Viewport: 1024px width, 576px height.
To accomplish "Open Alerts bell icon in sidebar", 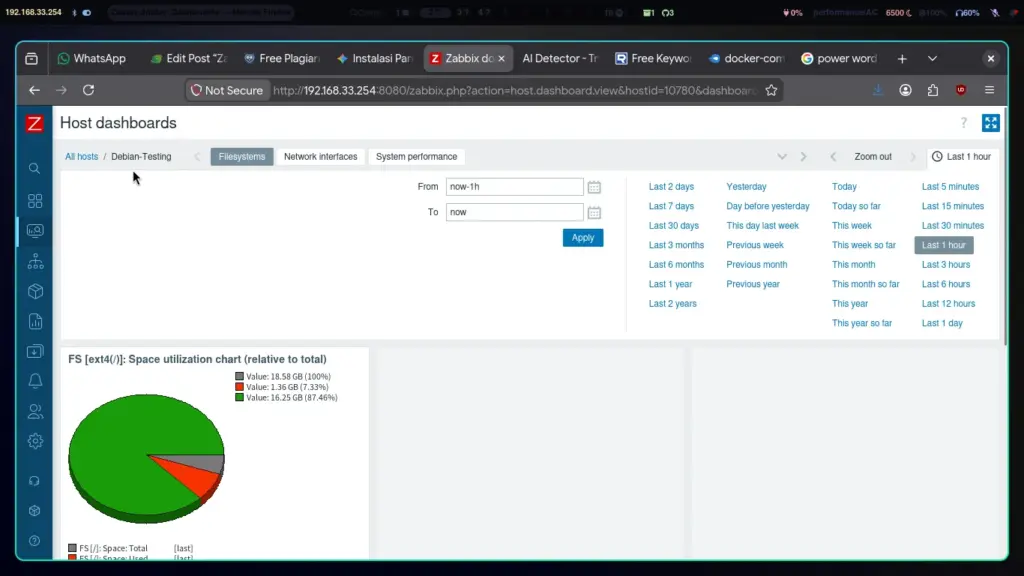I will click(x=35, y=381).
